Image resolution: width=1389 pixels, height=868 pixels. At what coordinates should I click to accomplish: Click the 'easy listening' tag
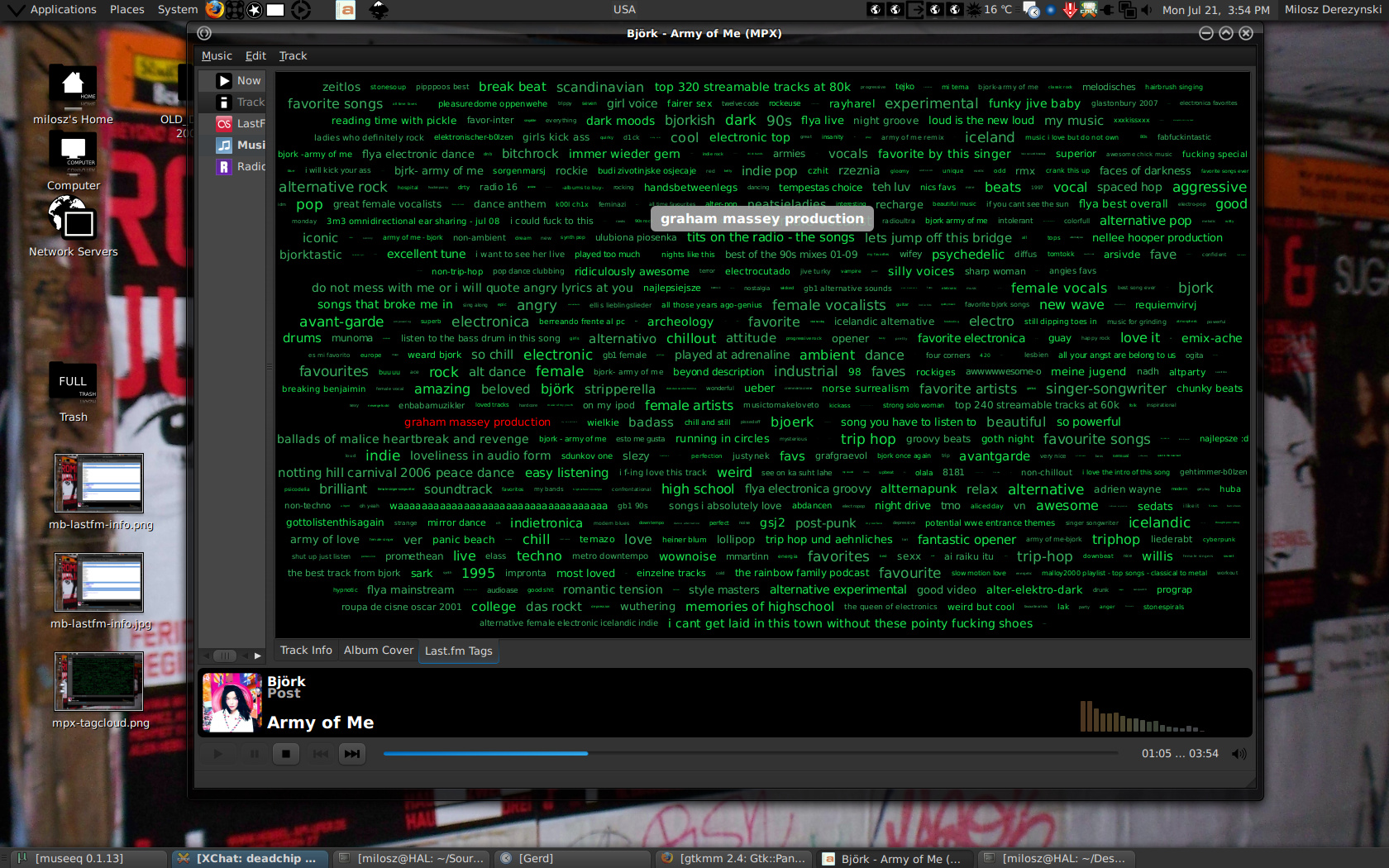coord(566,473)
